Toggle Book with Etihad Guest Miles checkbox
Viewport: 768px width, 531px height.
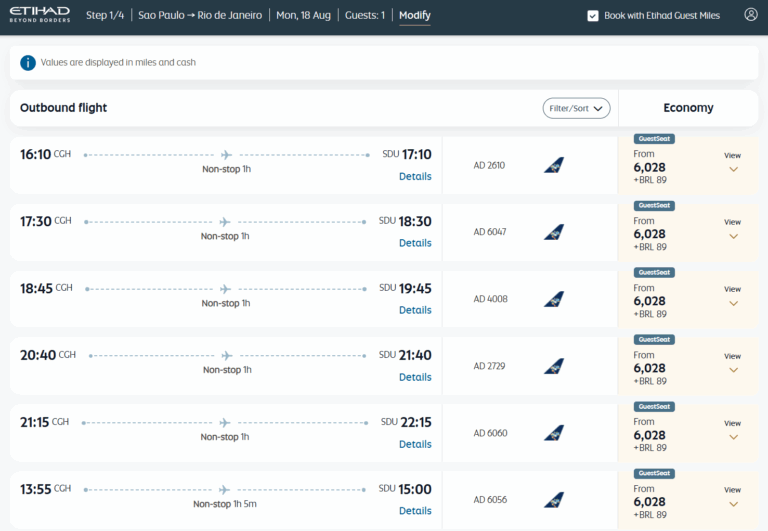[x=593, y=16]
